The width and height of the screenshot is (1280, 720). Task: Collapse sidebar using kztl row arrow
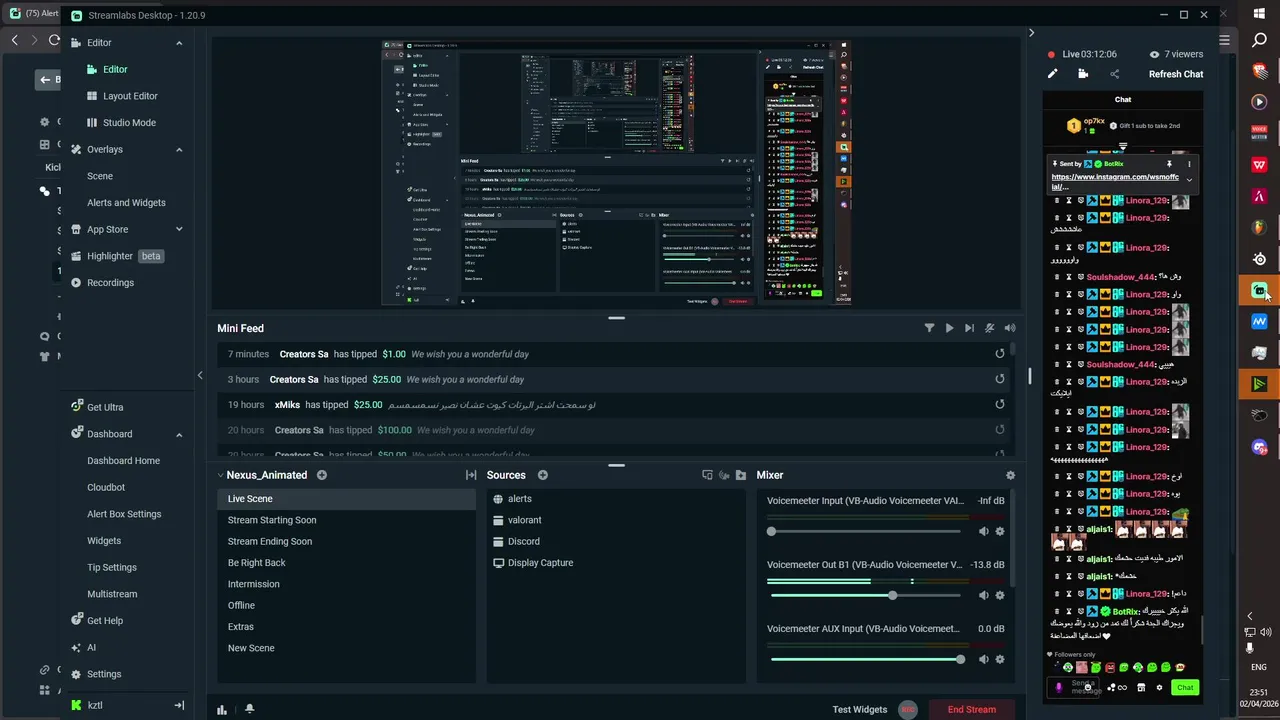179,705
